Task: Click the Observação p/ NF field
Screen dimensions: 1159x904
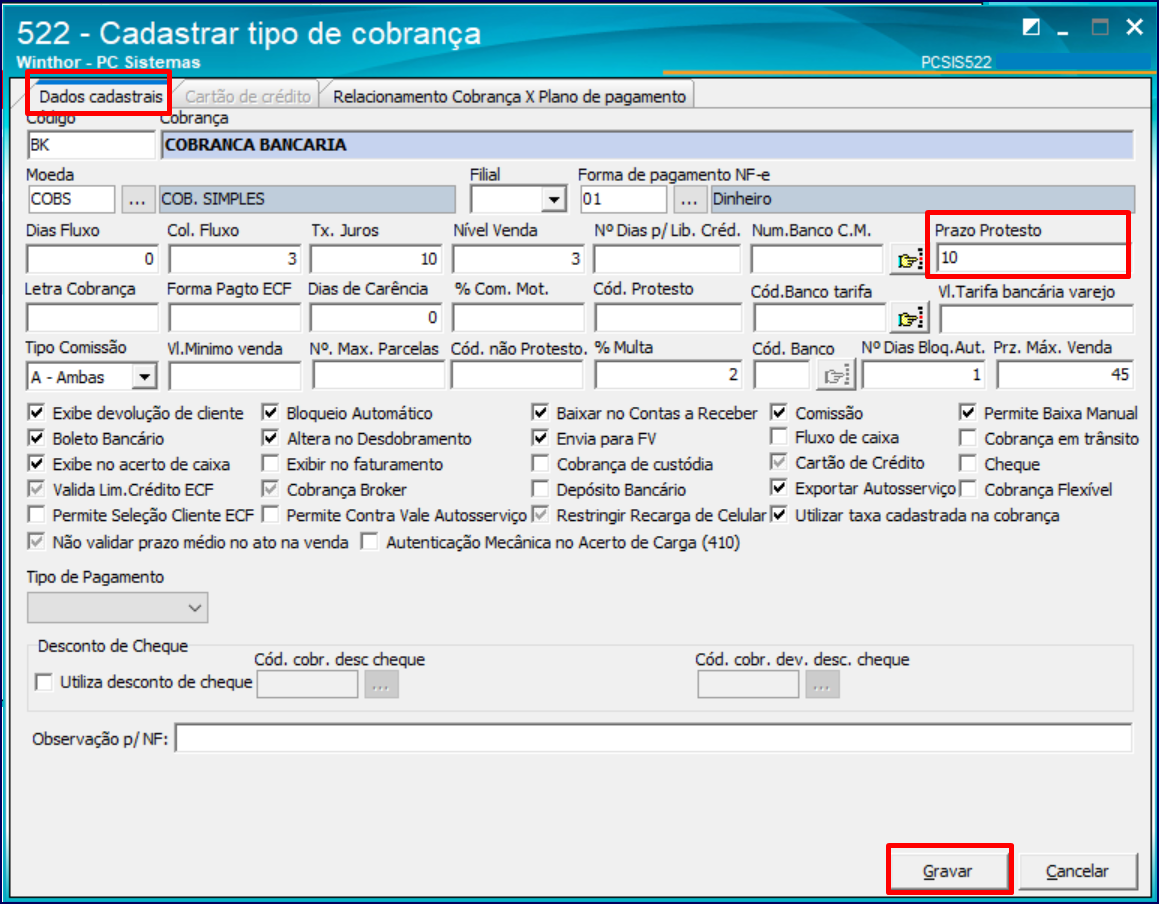Action: (653, 738)
